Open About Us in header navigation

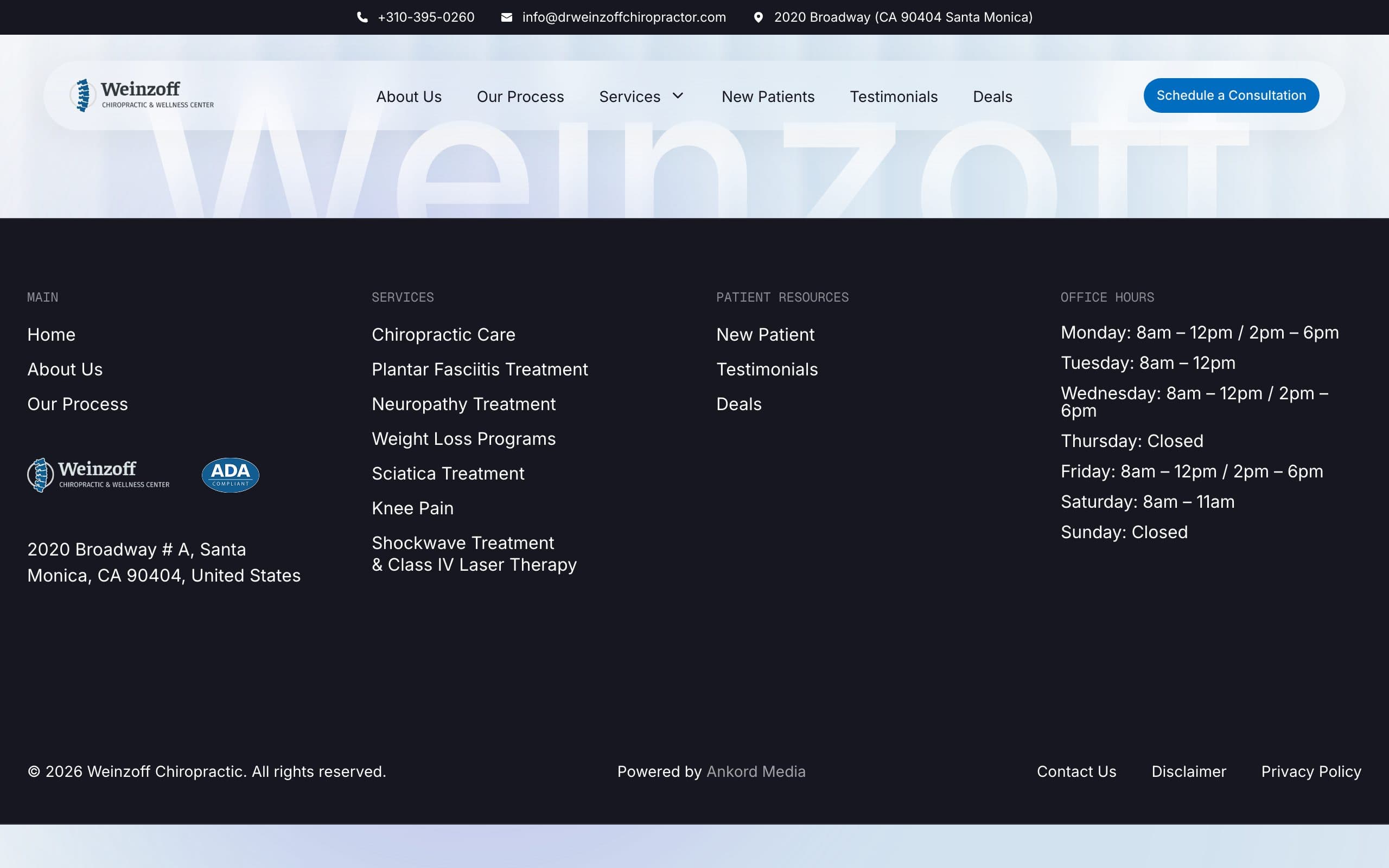(x=409, y=97)
